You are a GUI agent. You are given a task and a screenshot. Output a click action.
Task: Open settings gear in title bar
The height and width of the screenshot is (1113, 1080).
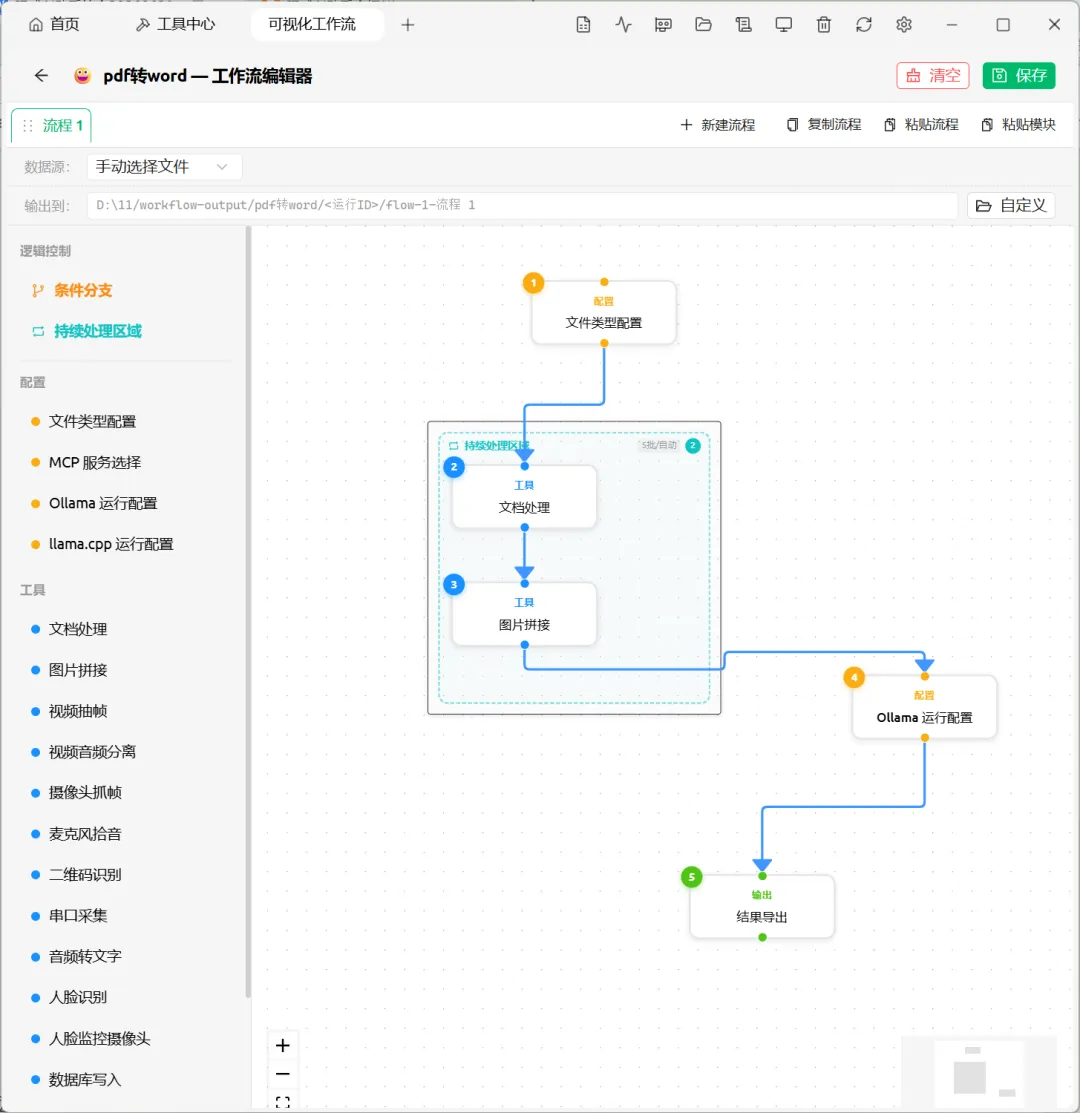pos(904,25)
